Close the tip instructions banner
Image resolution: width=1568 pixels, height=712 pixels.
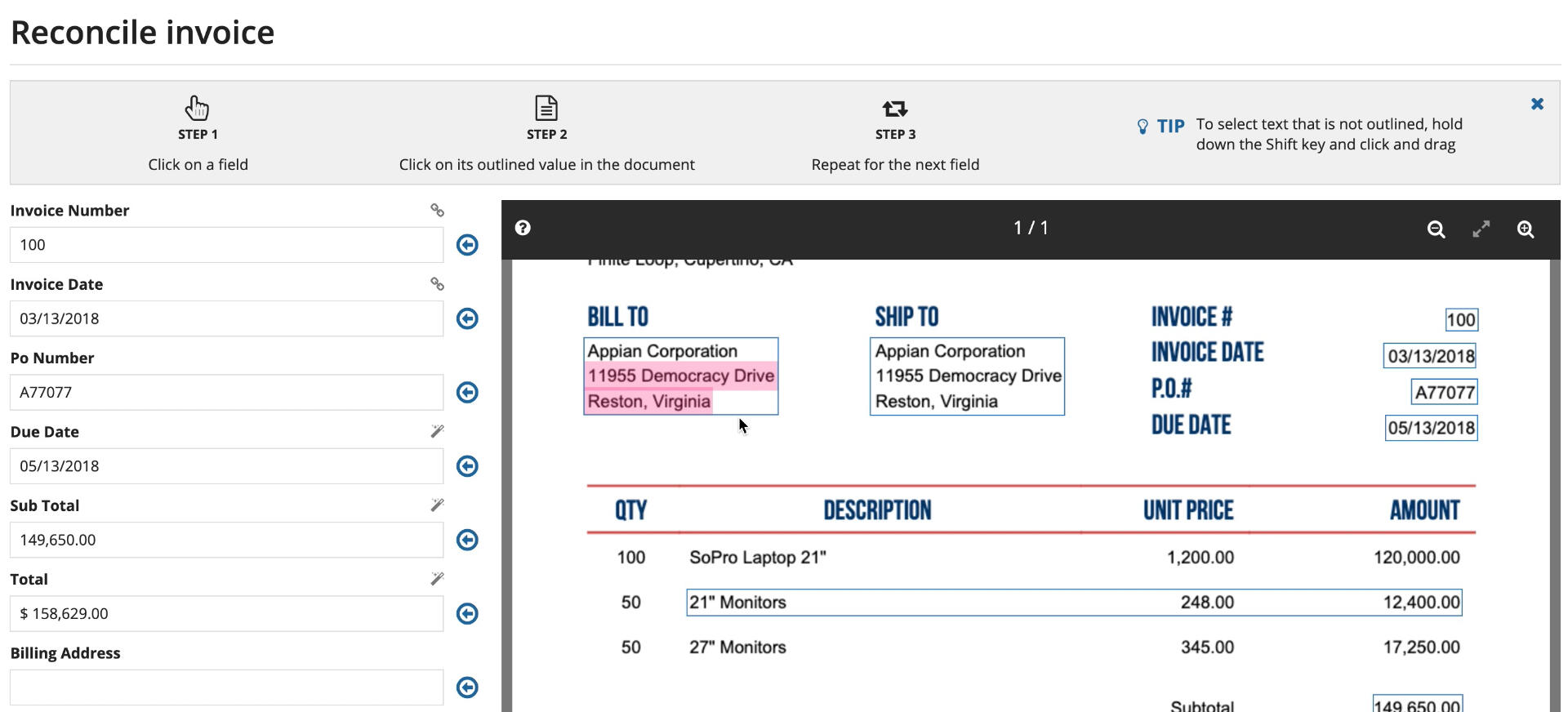[1537, 104]
